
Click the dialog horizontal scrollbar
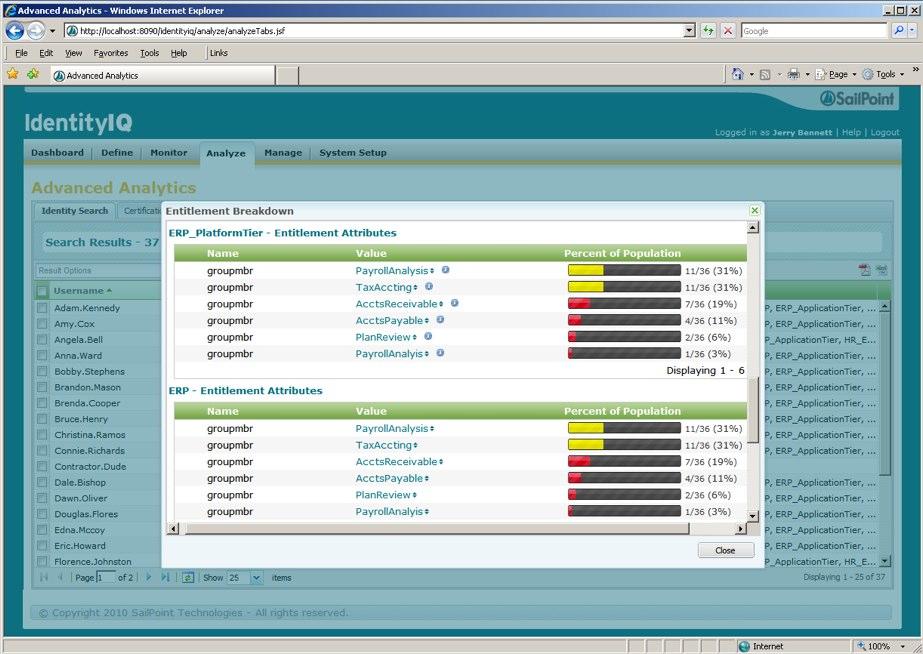pos(437,529)
